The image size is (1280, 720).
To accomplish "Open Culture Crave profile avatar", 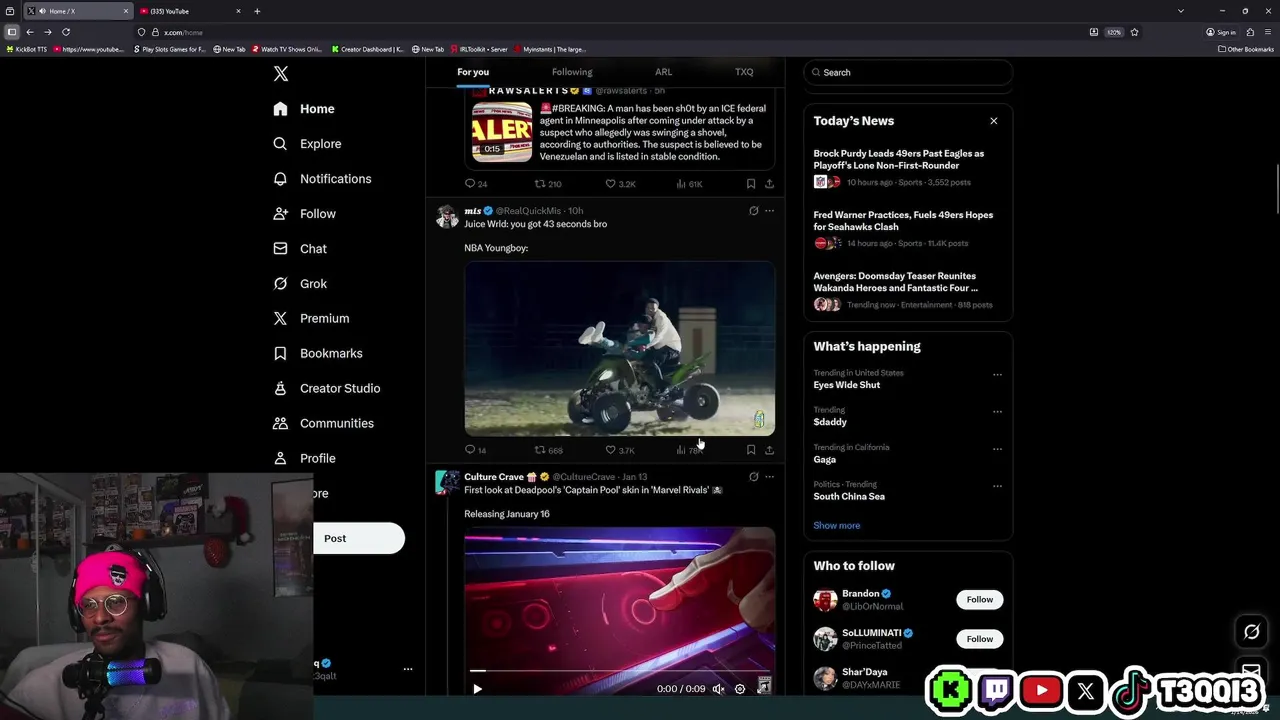I will pyautogui.click(x=447, y=483).
